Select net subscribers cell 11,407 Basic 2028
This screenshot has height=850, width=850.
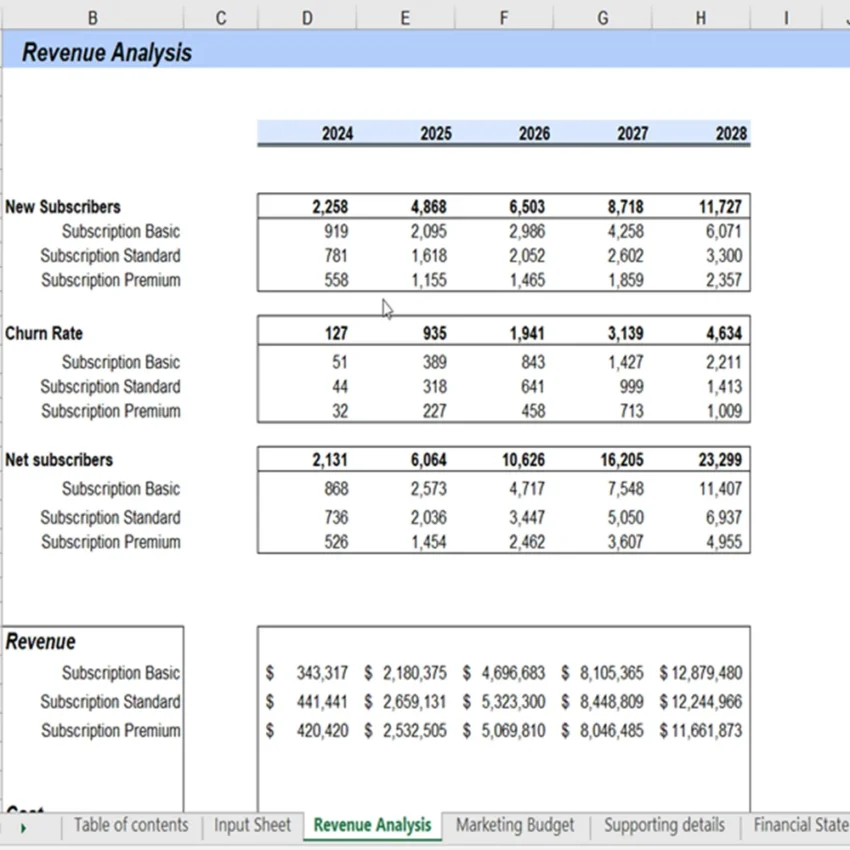720,488
